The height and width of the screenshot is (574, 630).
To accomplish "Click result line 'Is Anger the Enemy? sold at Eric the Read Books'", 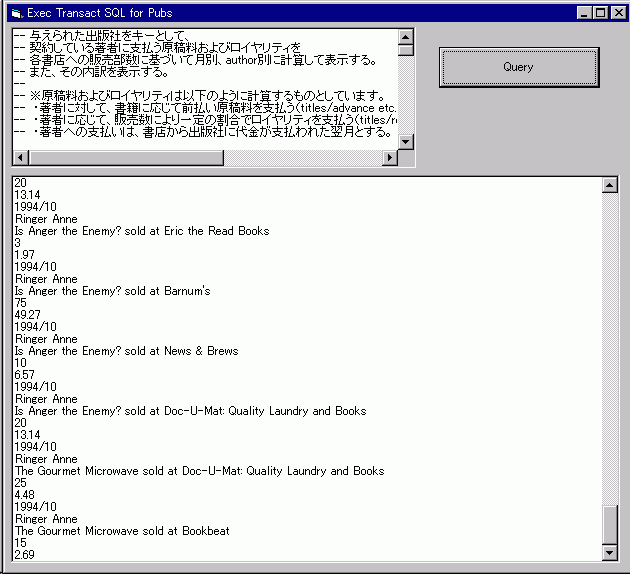I will coord(142,231).
